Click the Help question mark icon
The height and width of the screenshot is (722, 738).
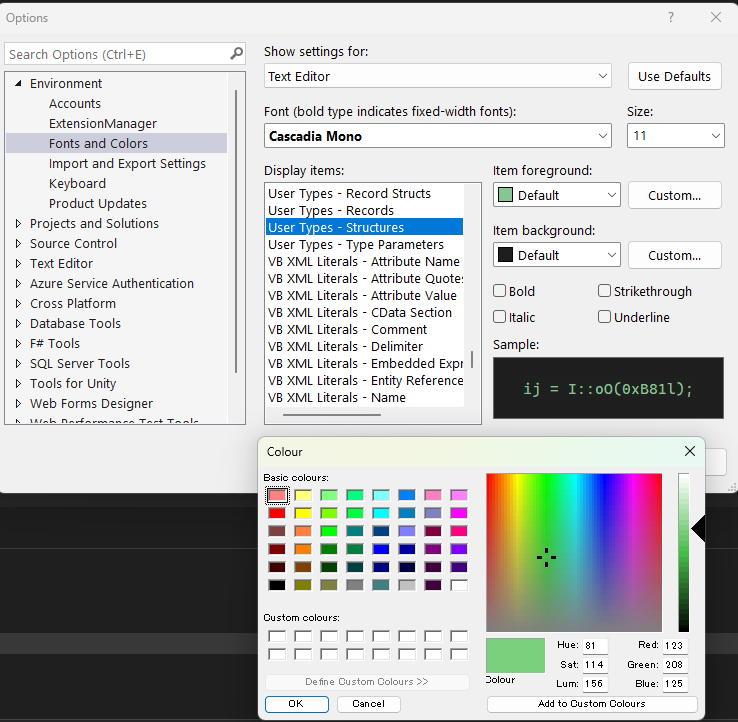pyautogui.click(x=671, y=17)
